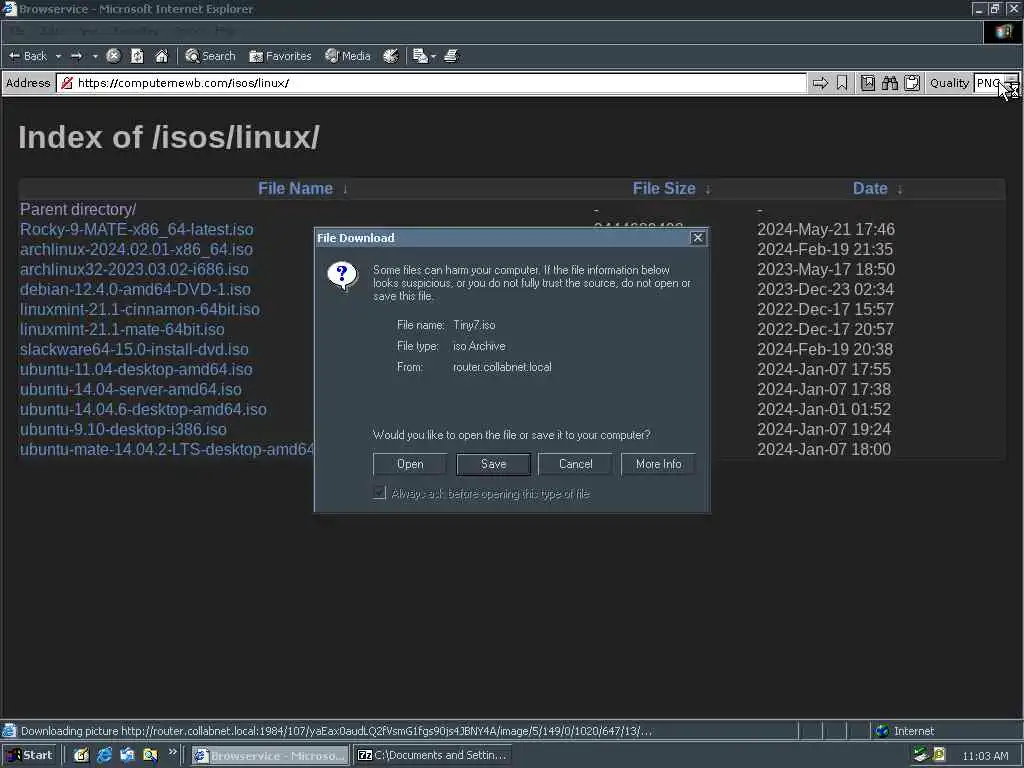1024x768 pixels.
Task: Open archlinux-2024.02.01-x86_64.iso link
Action: 136,249
